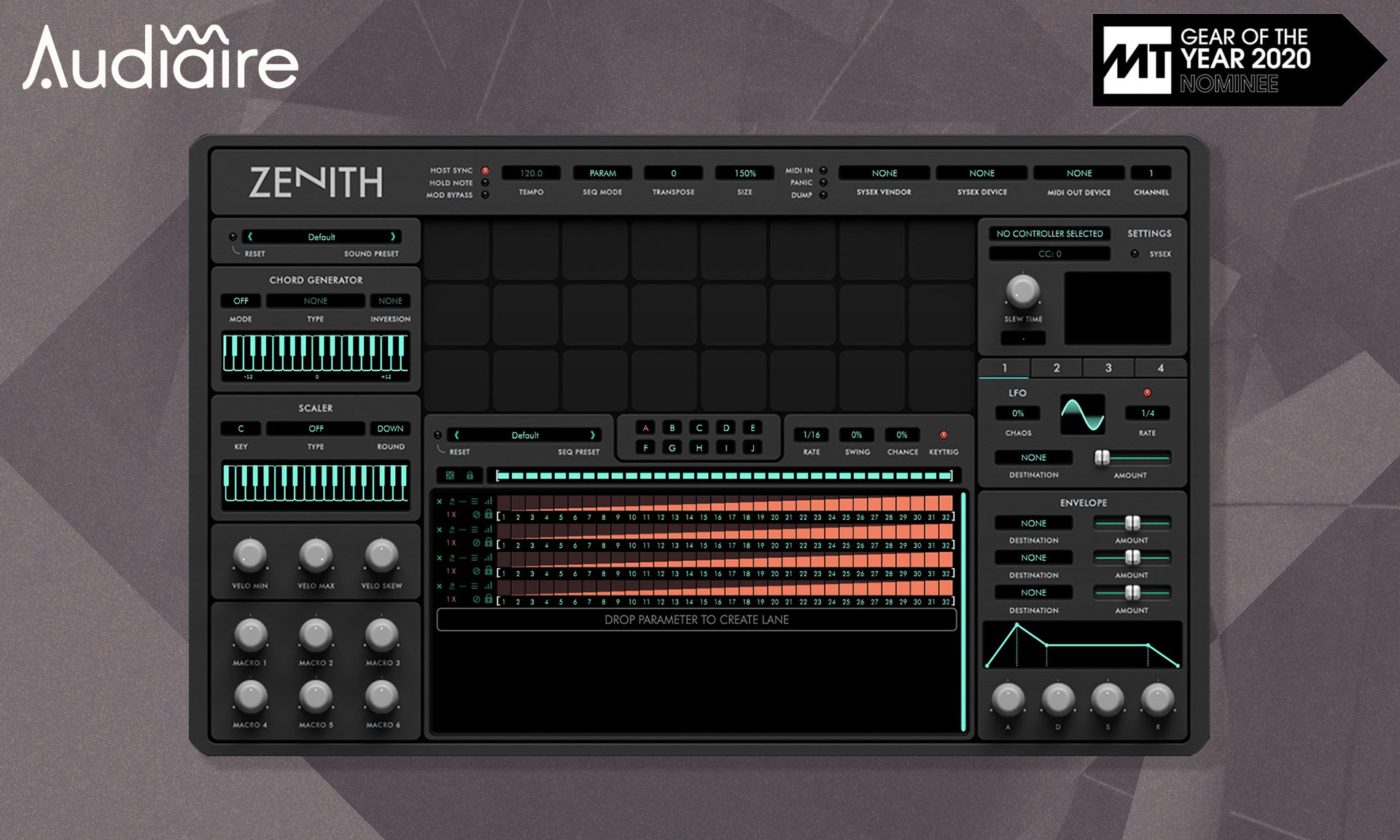Click the metronome icon on the second lane
Image resolution: width=1400 pixels, height=840 pixels.
point(451,530)
